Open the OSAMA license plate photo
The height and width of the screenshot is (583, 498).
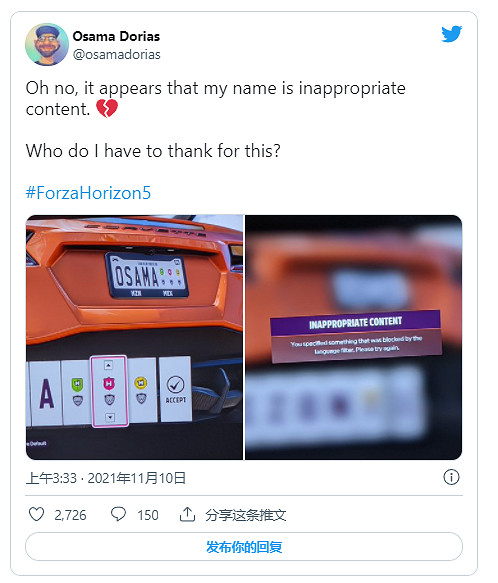[x=134, y=337]
